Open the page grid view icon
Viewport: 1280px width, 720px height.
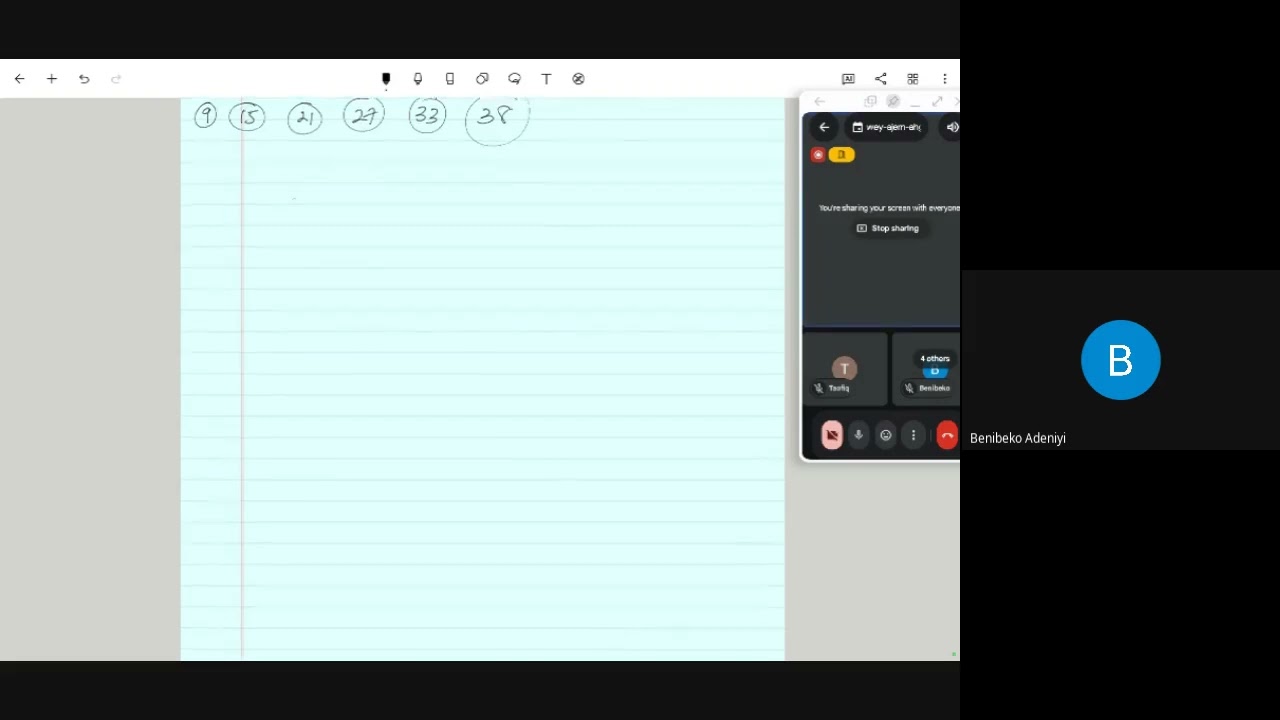(912, 79)
